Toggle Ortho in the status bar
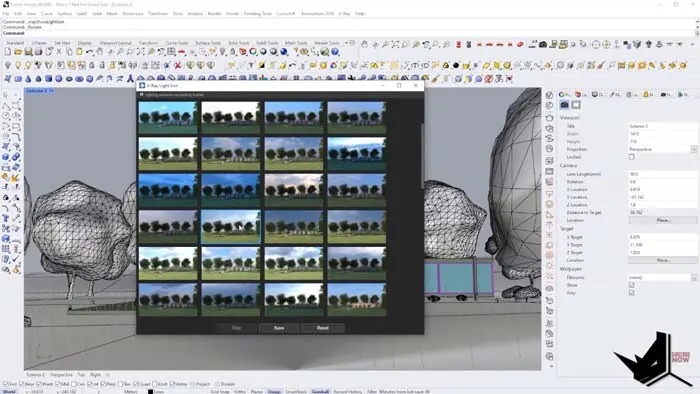The height and width of the screenshot is (394, 700). tap(240, 392)
